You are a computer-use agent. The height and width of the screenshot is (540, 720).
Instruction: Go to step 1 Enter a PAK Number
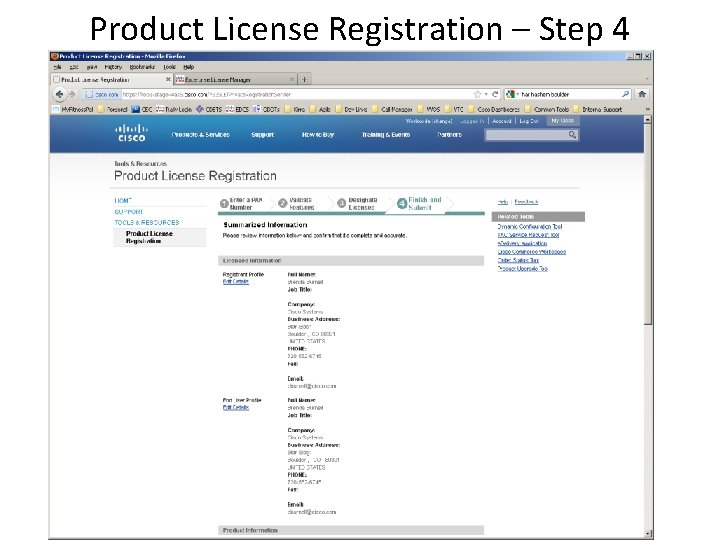click(242, 203)
